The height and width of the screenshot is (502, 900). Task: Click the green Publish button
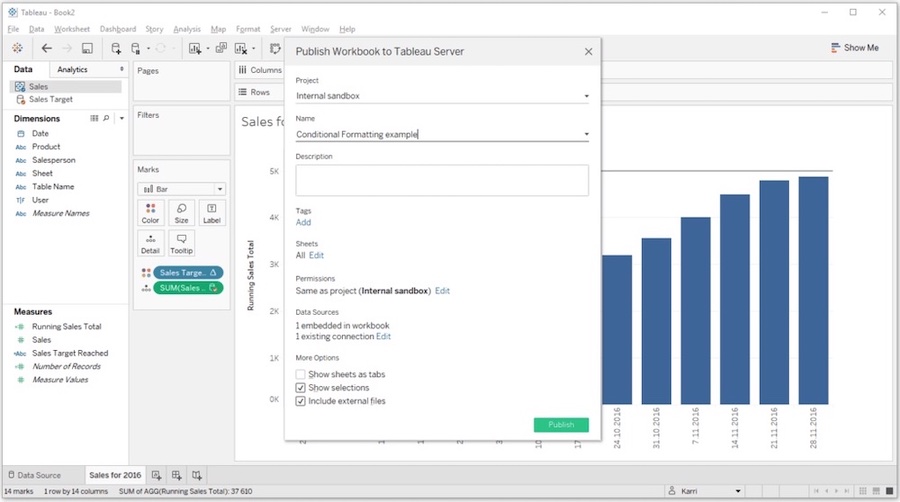click(x=561, y=425)
